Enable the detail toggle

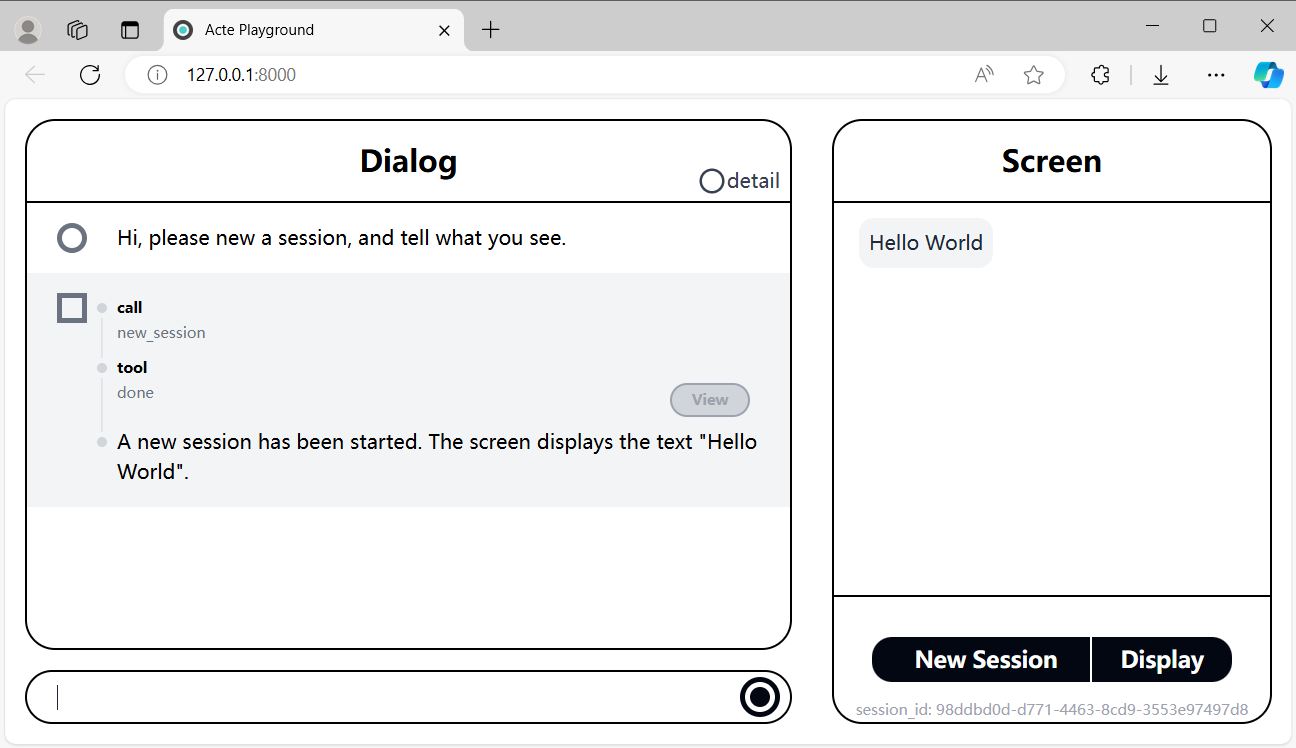(x=711, y=181)
